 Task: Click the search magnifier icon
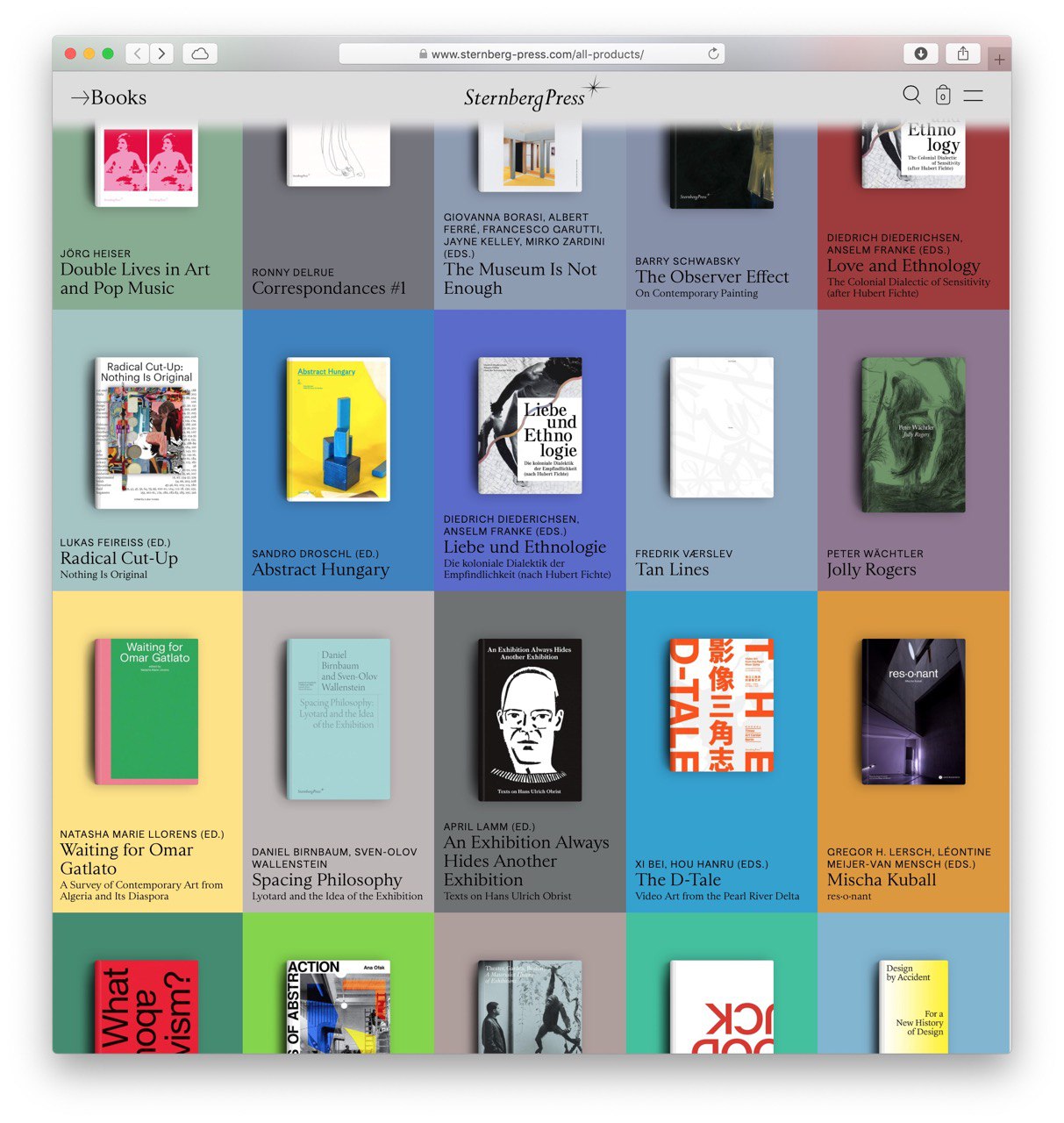(x=912, y=95)
